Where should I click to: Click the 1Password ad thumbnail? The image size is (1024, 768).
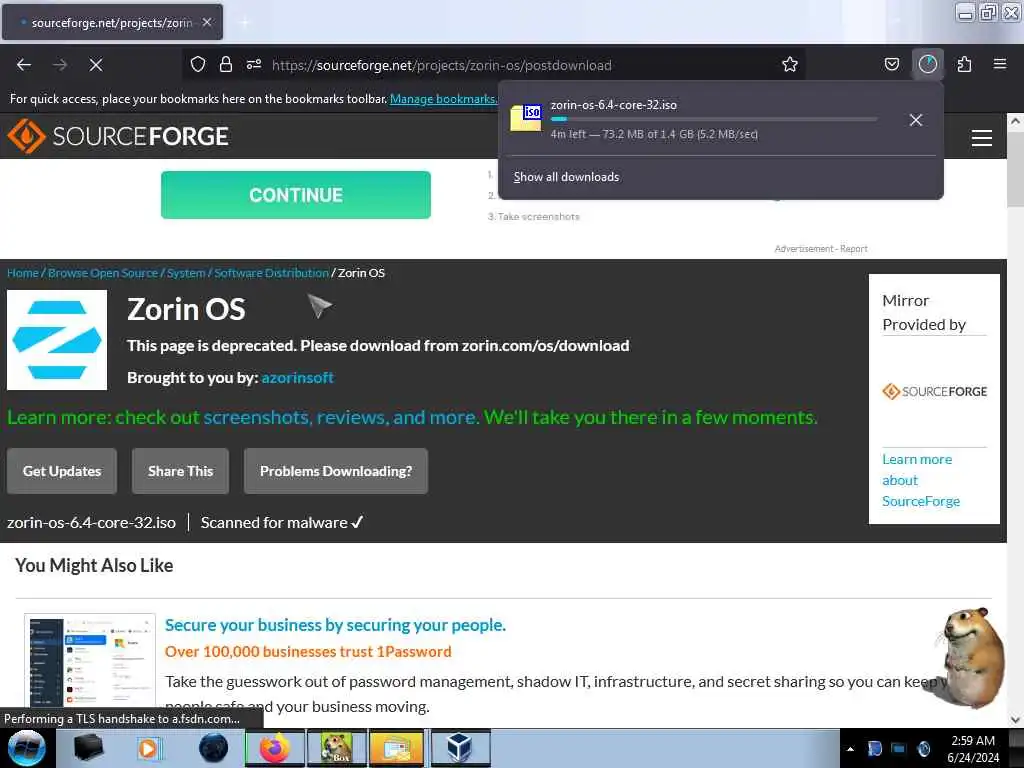point(90,660)
